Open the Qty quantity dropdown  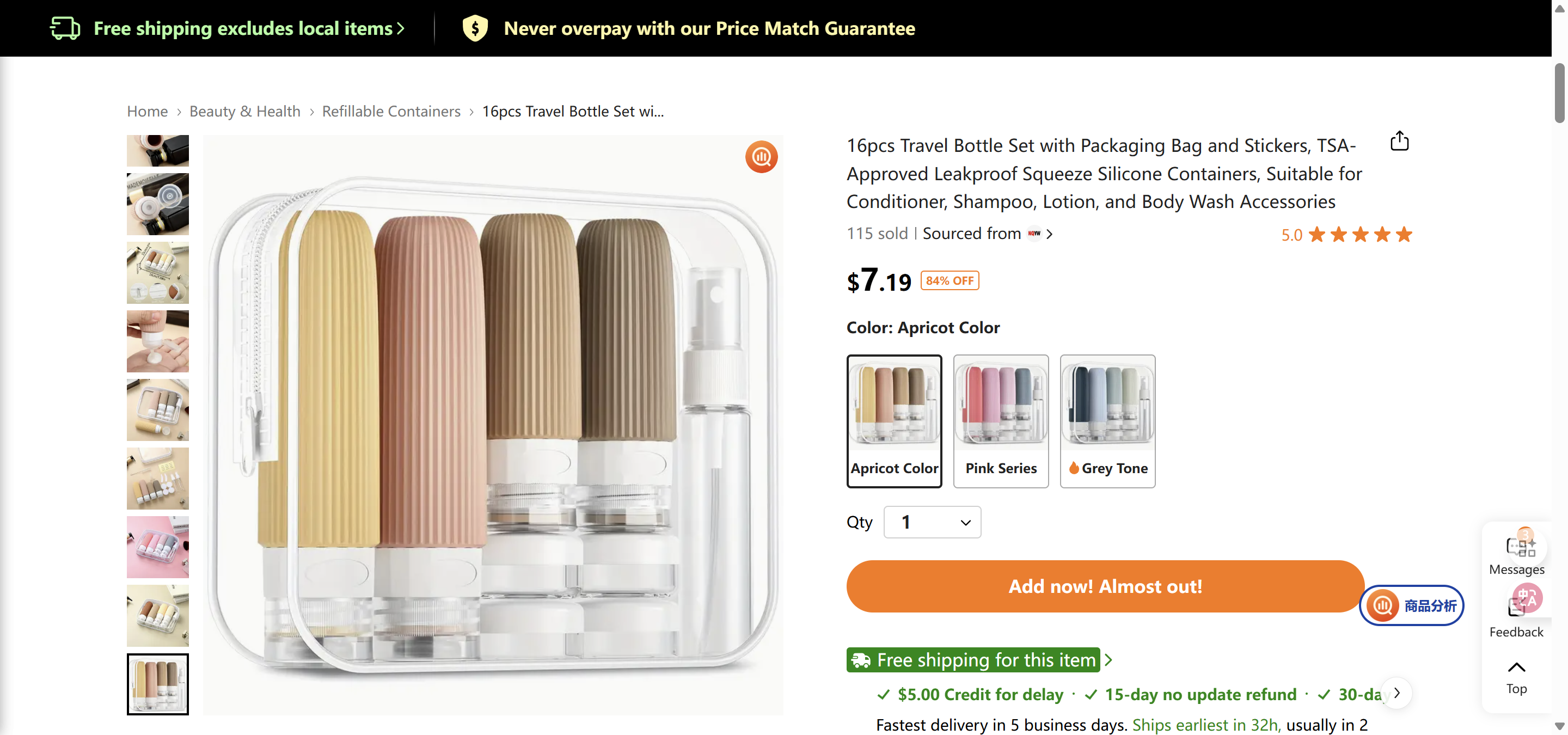click(x=932, y=522)
